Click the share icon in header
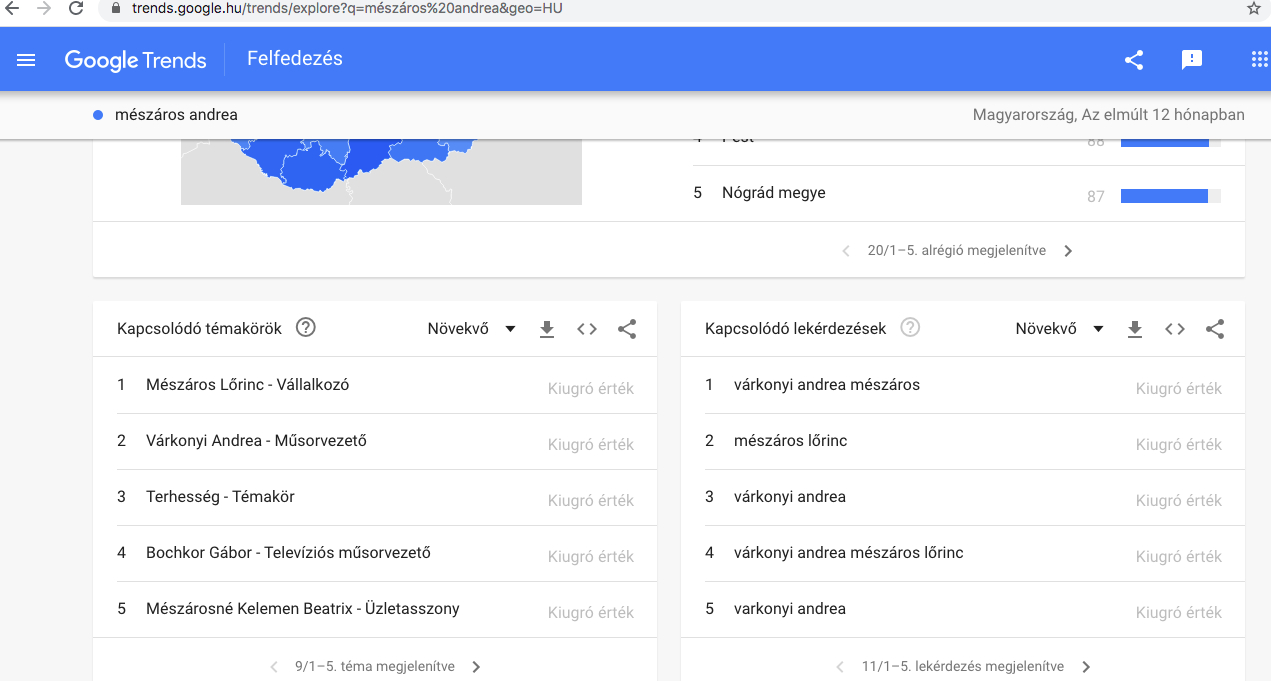Image resolution: width=1271 pixels, height=681 pixels. [x=1133, y=60]
